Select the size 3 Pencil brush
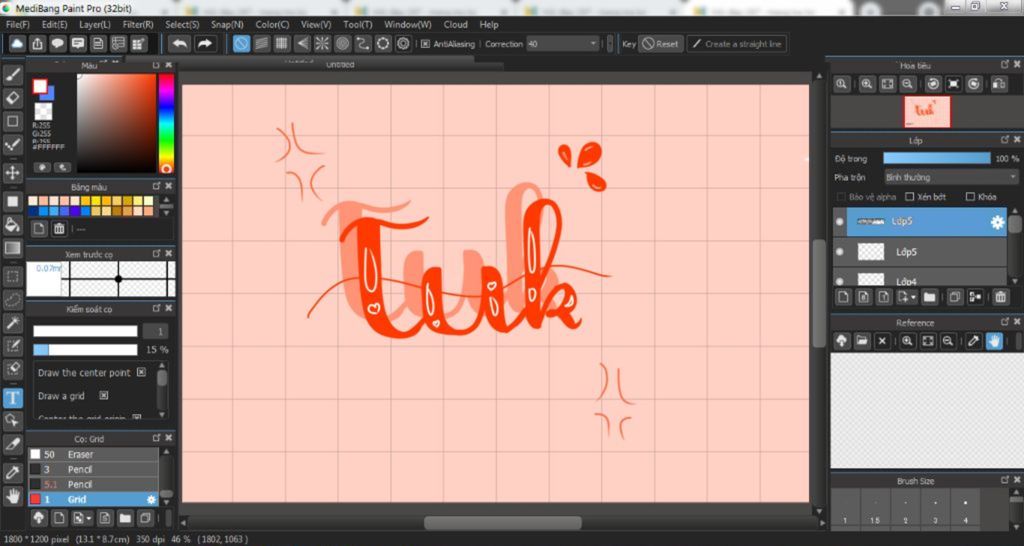Image resolution: width=1024 pixels, height=546 pixels. click(93, 469)
